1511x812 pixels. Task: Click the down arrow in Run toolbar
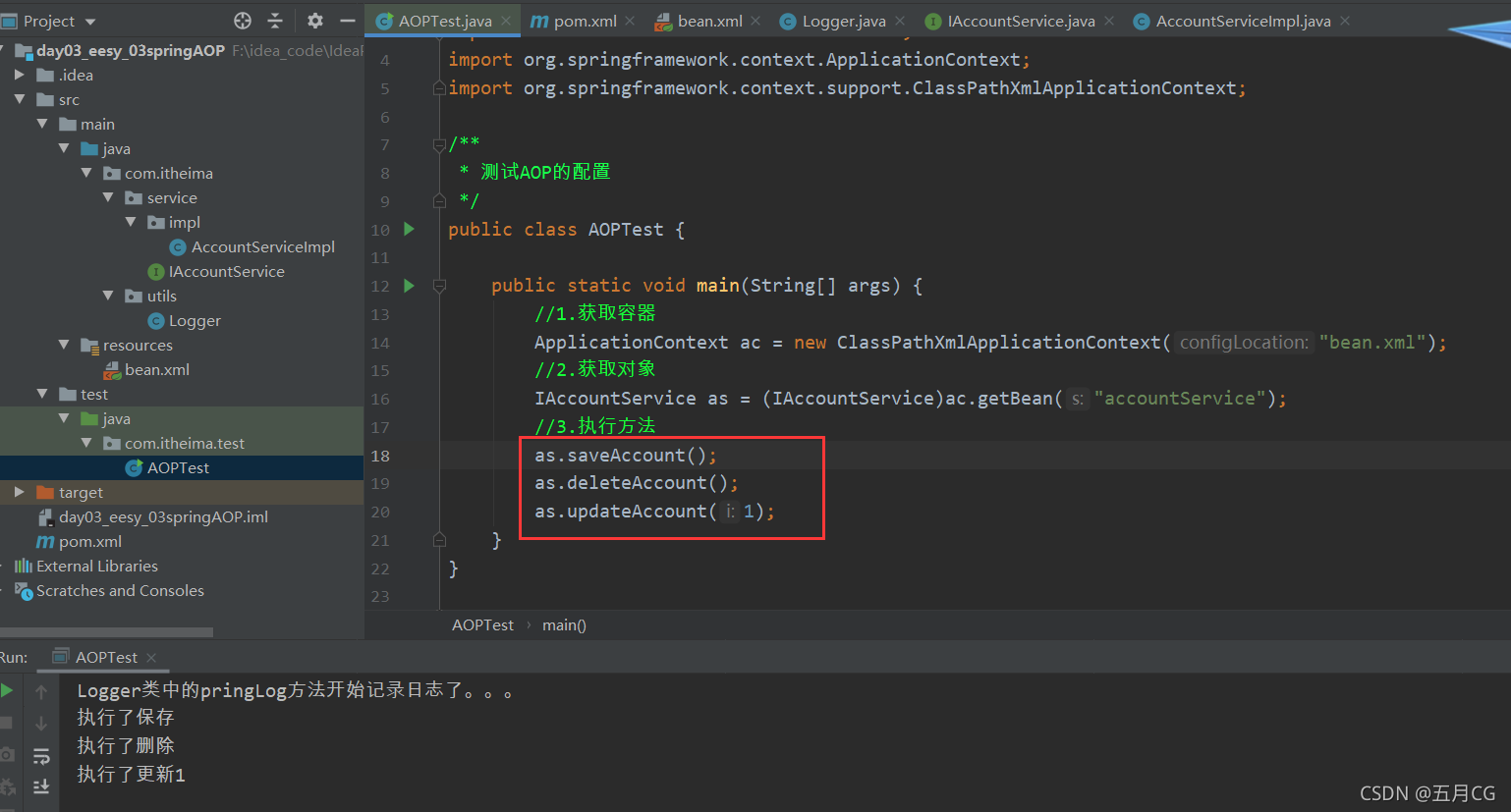coord(41,723)
